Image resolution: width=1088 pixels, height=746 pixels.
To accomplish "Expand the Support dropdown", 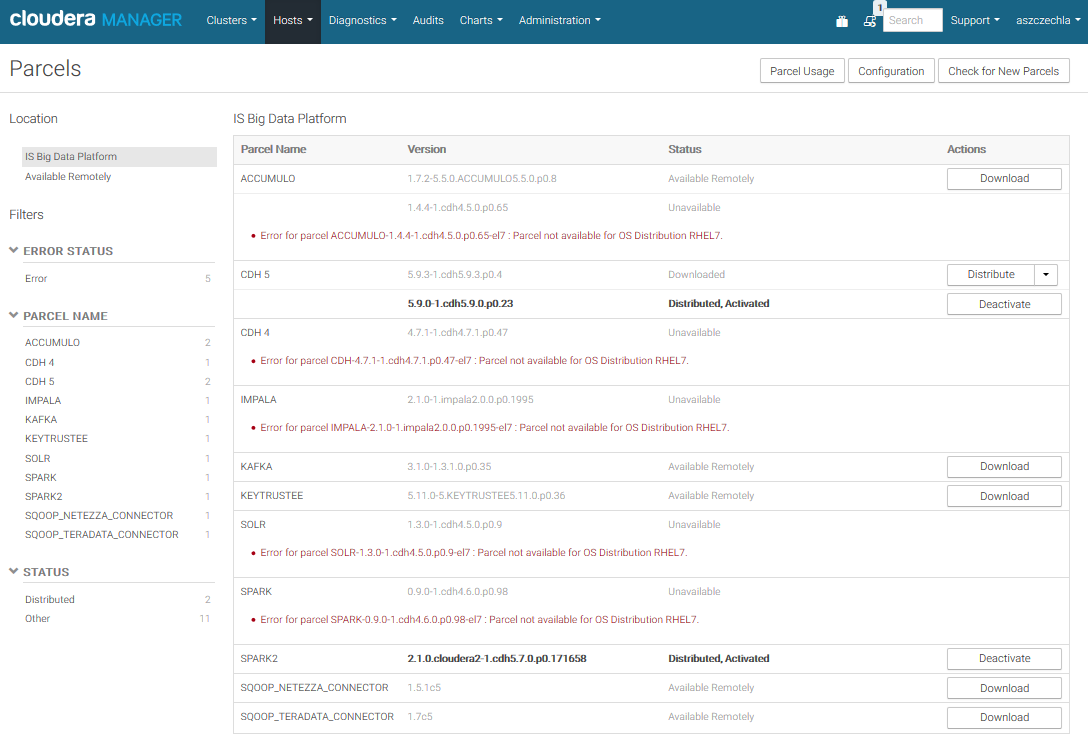I will (x=974, y=20).
